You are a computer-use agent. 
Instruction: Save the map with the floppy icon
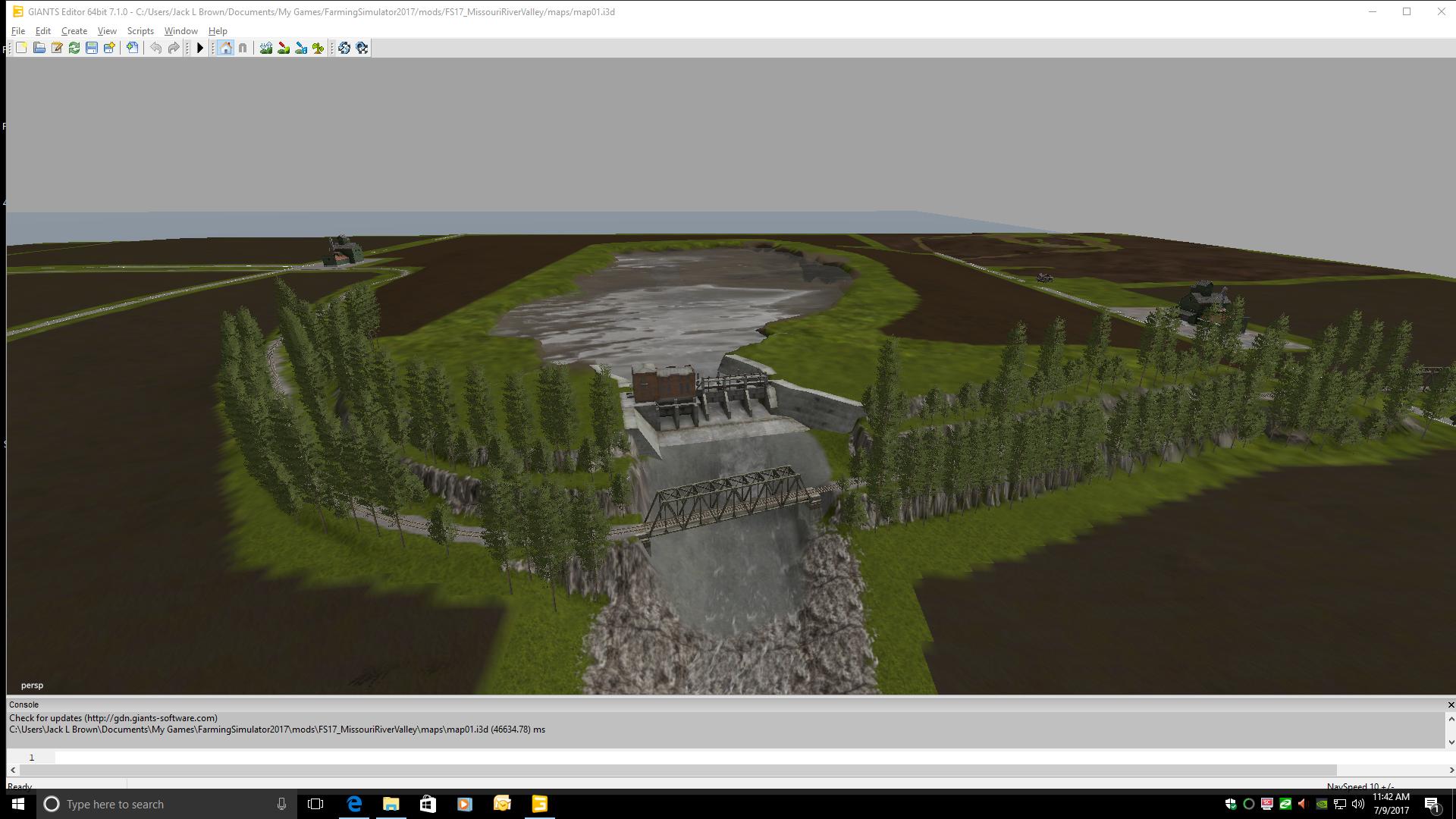click(92, 48)
